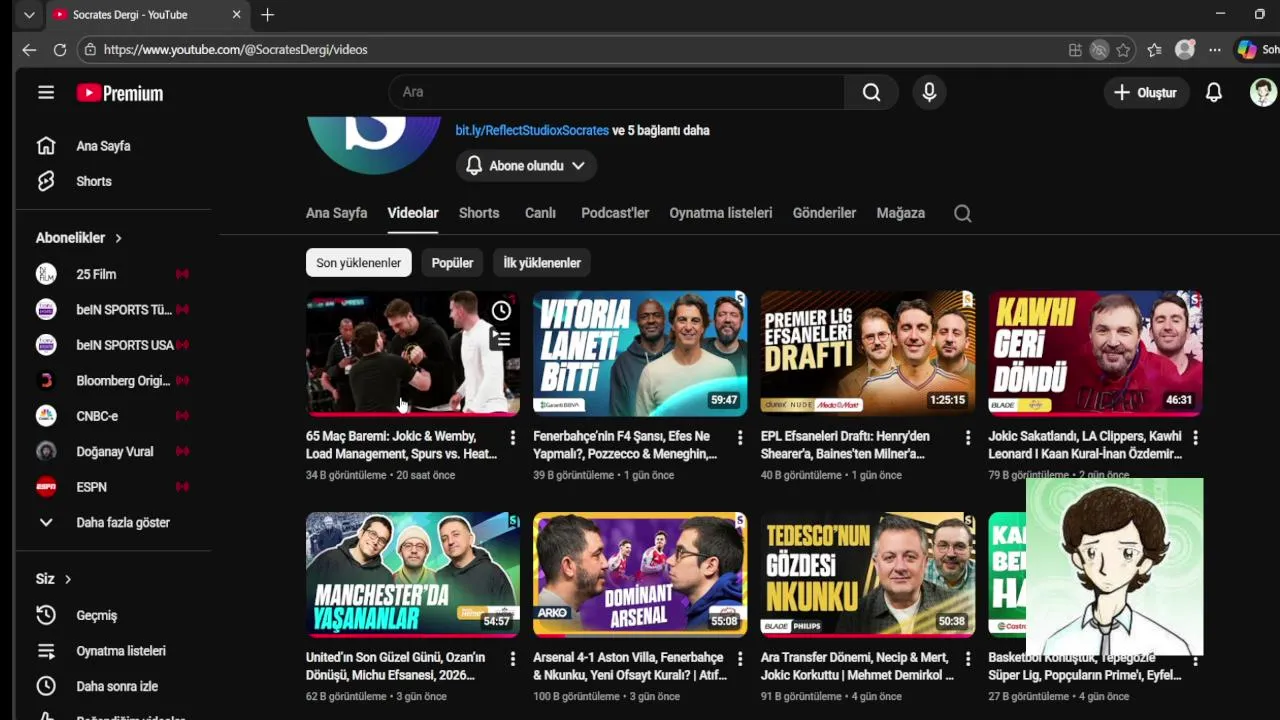The width and height of the screenshot is (1280, 720).
Task: Go back in the browser
Action: click(29, 49)
